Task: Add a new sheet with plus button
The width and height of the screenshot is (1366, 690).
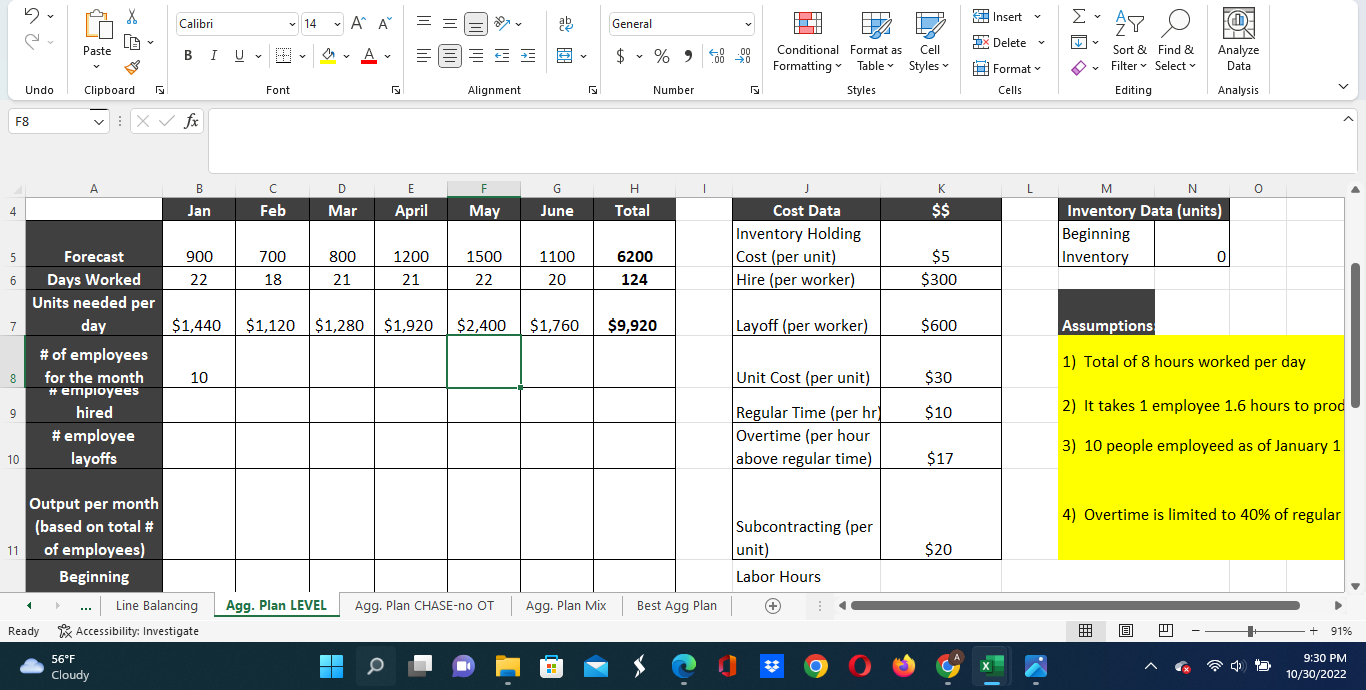Action: pos(772,606)
